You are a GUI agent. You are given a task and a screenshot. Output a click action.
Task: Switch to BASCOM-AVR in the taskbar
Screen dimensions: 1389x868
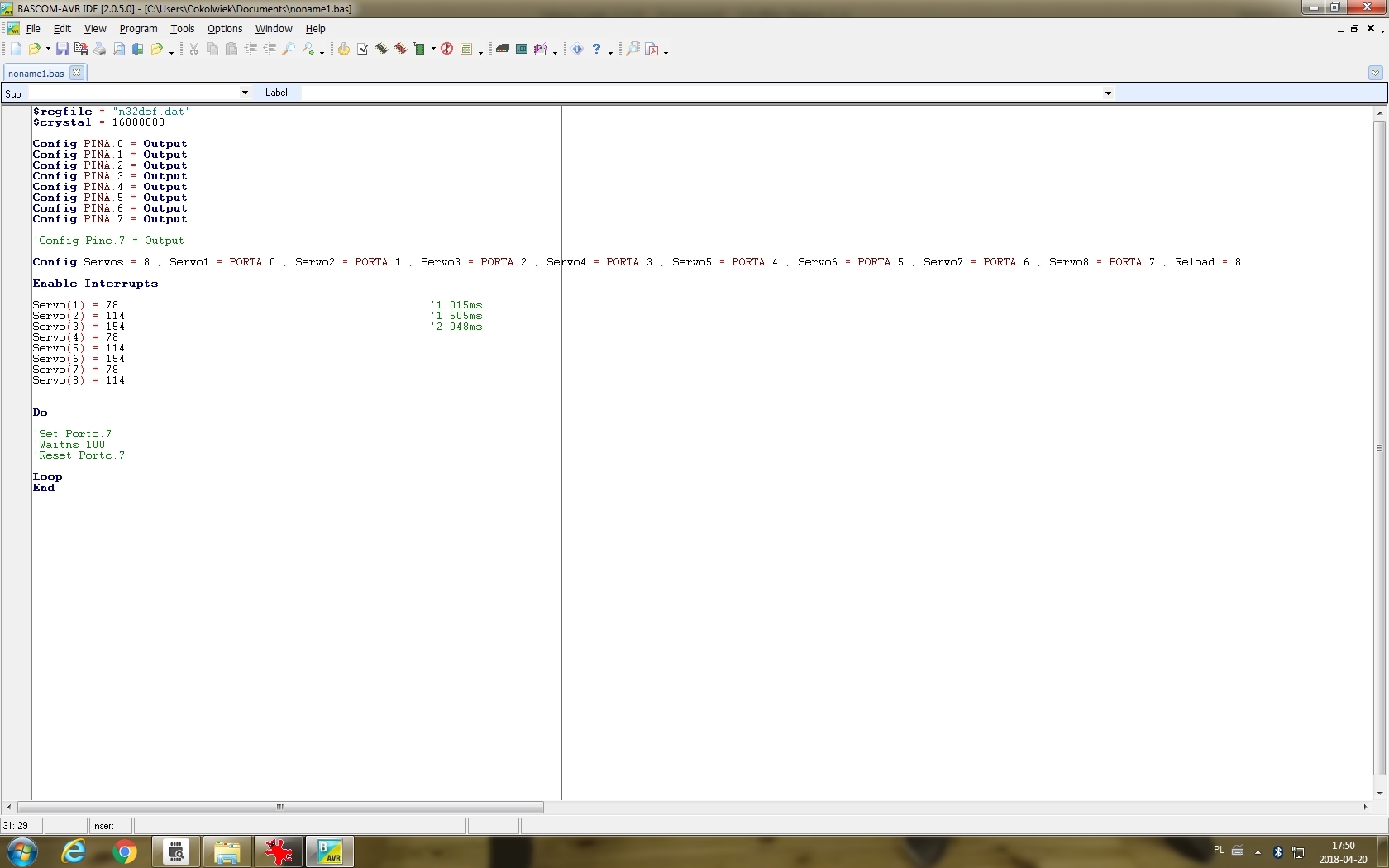click(x=330, y=851)
